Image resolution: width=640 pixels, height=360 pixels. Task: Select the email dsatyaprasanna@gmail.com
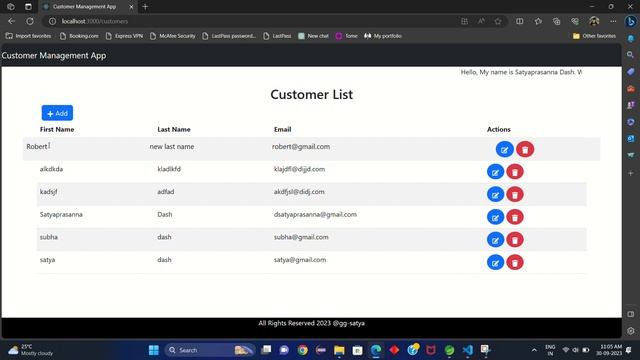(x=315, y=214)
